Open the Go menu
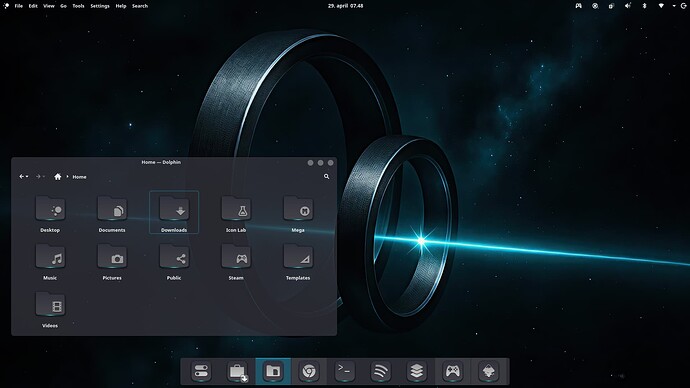The width and height of the screenshot is (690, 388). click(x=63, y=6)
